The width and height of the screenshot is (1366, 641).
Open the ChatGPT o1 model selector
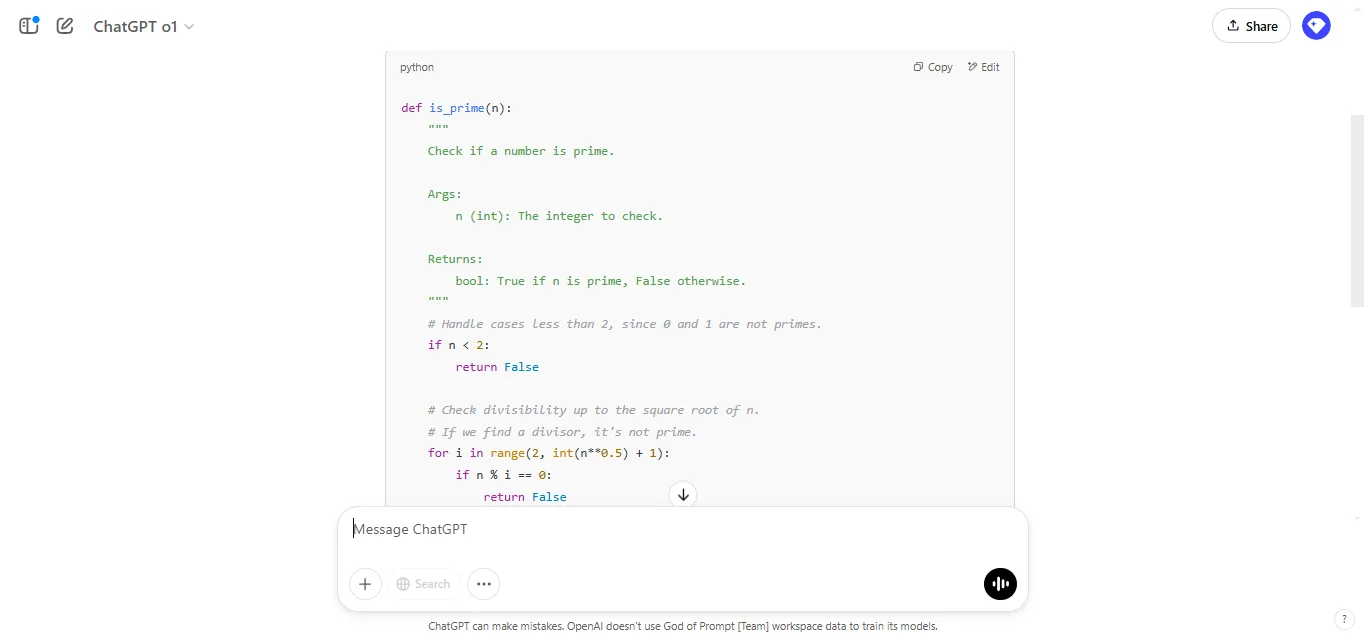tap(143, 27)
